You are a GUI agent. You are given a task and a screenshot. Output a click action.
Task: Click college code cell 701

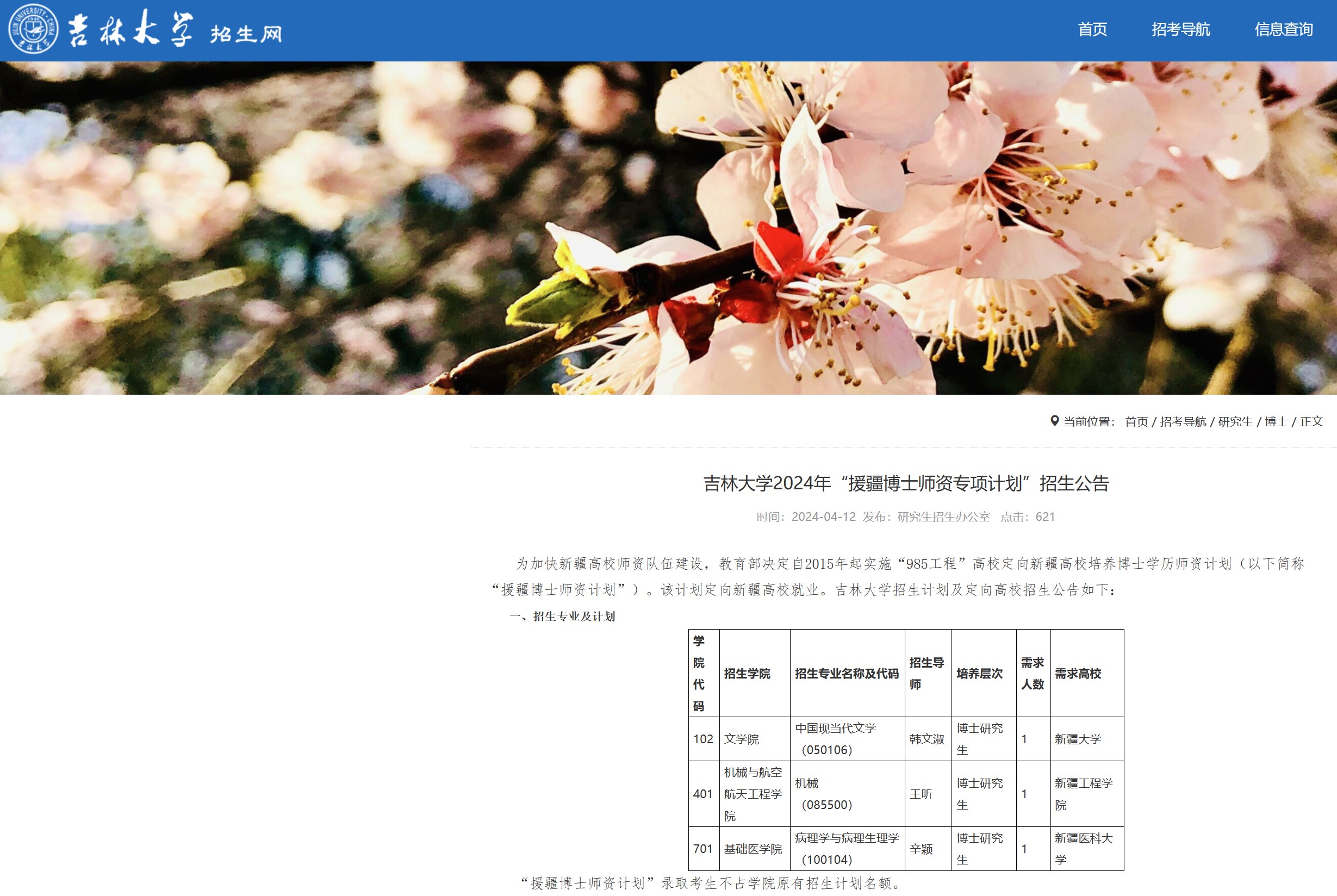tap(704, 849)
